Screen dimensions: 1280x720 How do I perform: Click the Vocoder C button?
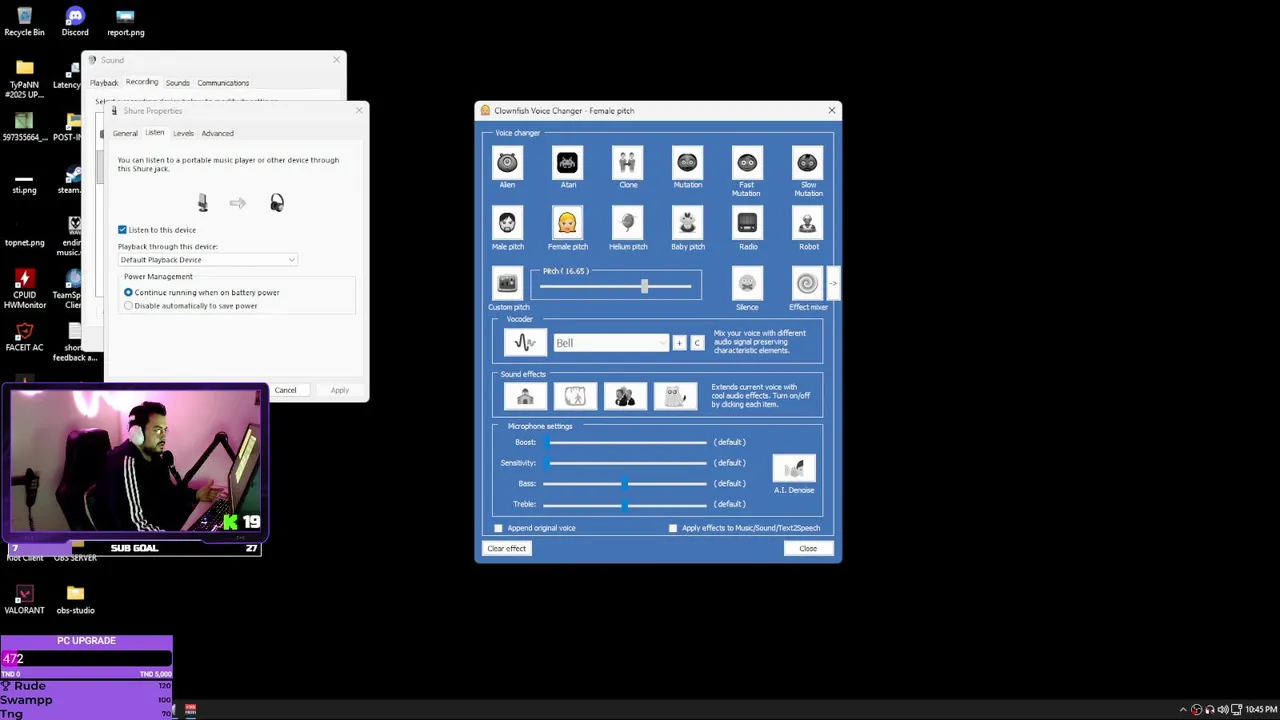[697, 343]
